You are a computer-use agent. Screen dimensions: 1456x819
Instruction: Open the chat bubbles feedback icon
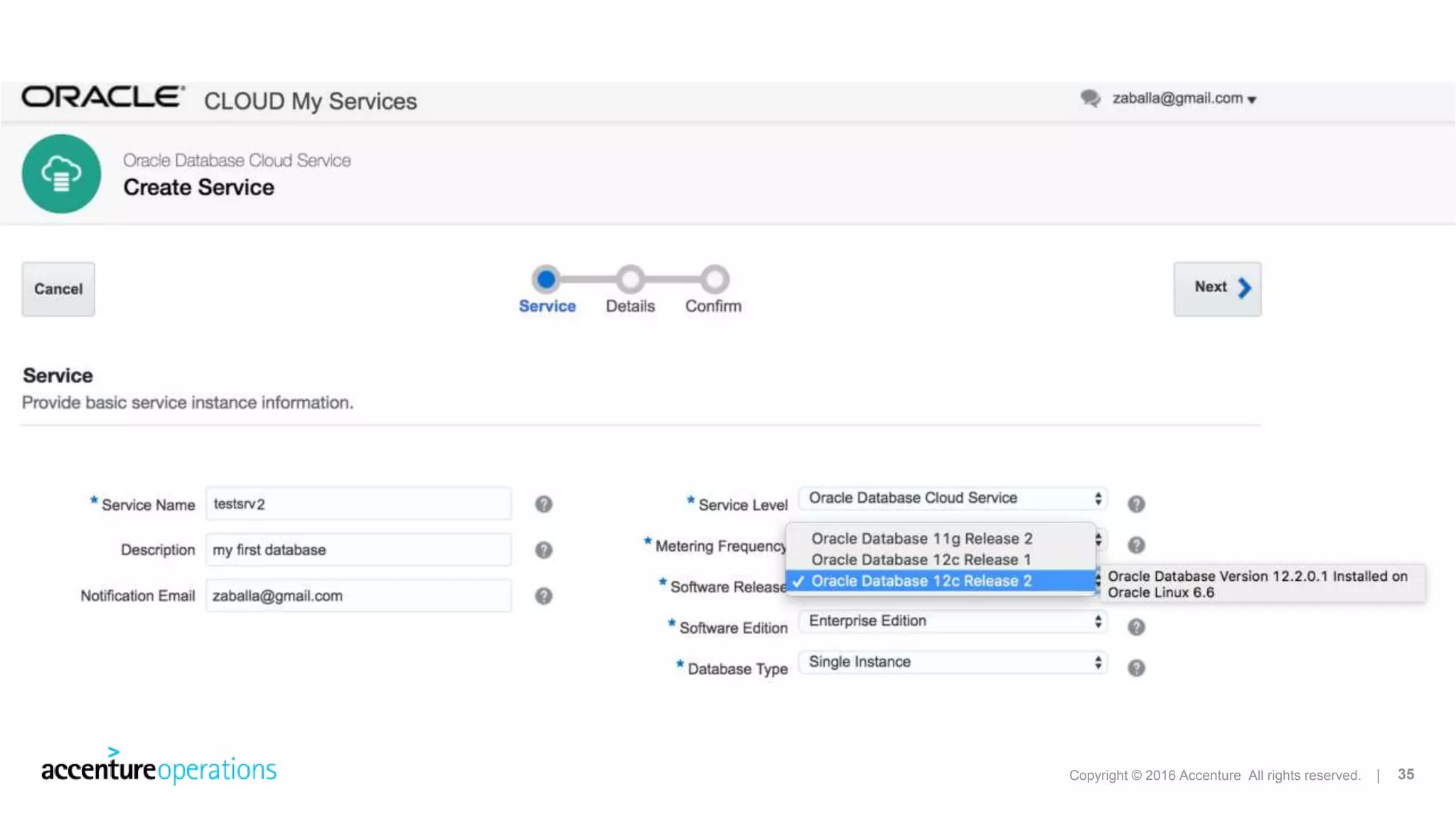1090,98
